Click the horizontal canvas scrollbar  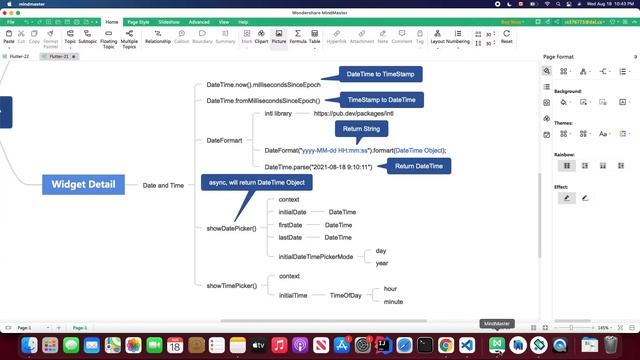click(323, 321)
